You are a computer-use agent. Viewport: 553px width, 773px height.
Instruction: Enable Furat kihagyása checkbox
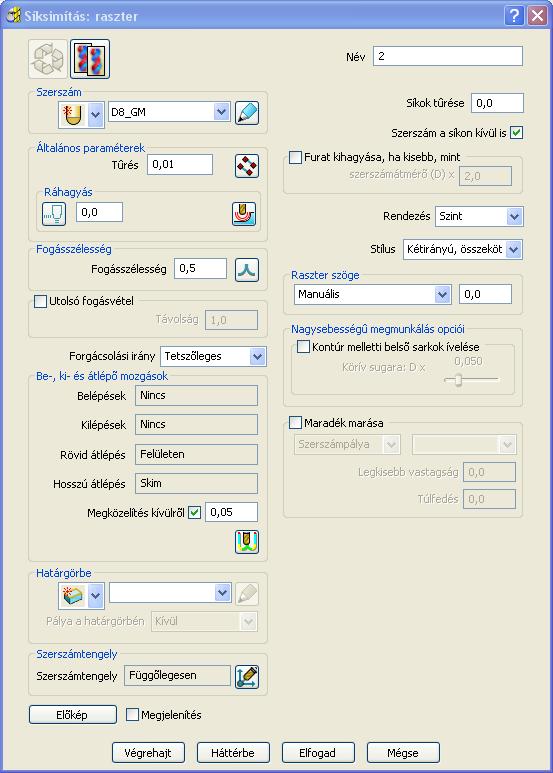point(295,157)
